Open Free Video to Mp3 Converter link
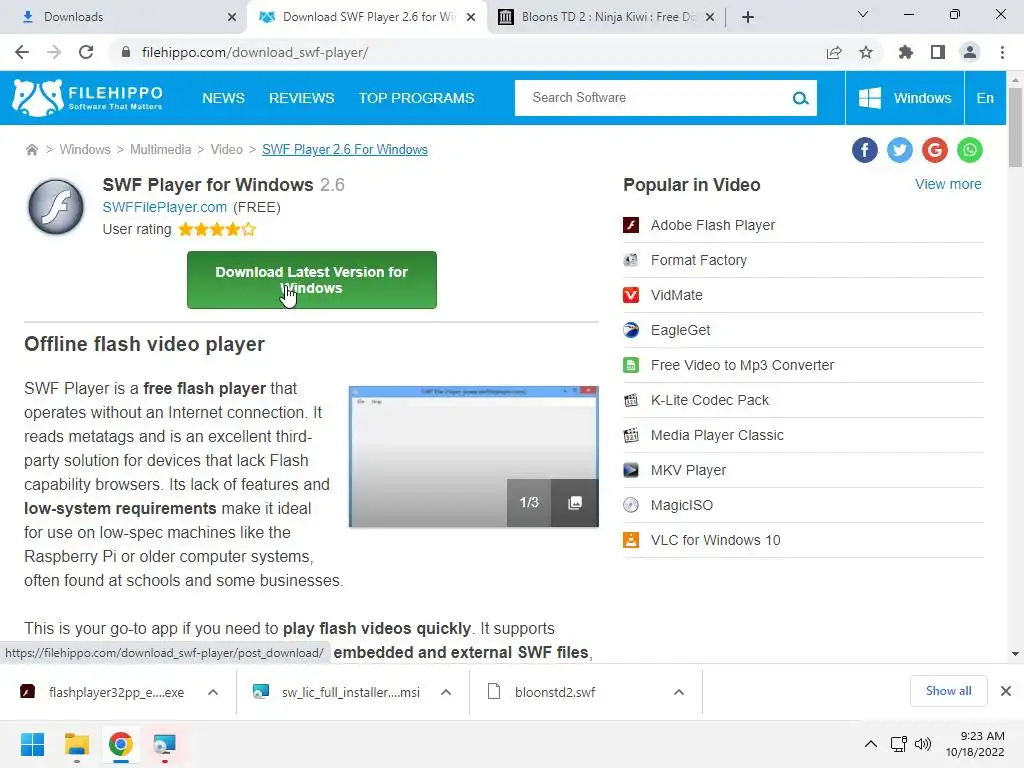Image resolution: width=1024 pixels, height=768 pixels. (743, 365)
